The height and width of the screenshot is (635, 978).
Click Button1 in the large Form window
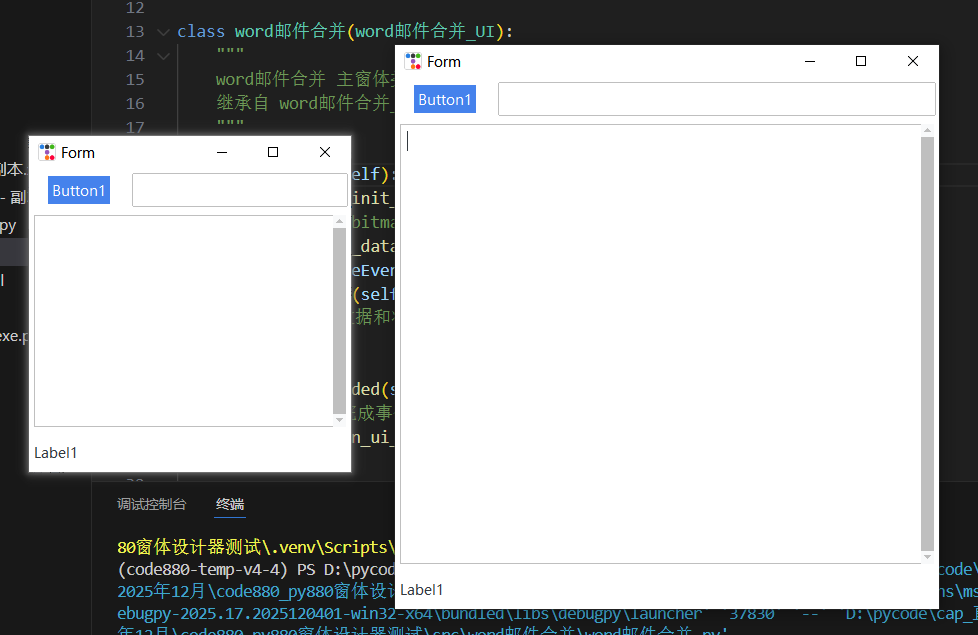pyautogui.click(x=444, y=99)
